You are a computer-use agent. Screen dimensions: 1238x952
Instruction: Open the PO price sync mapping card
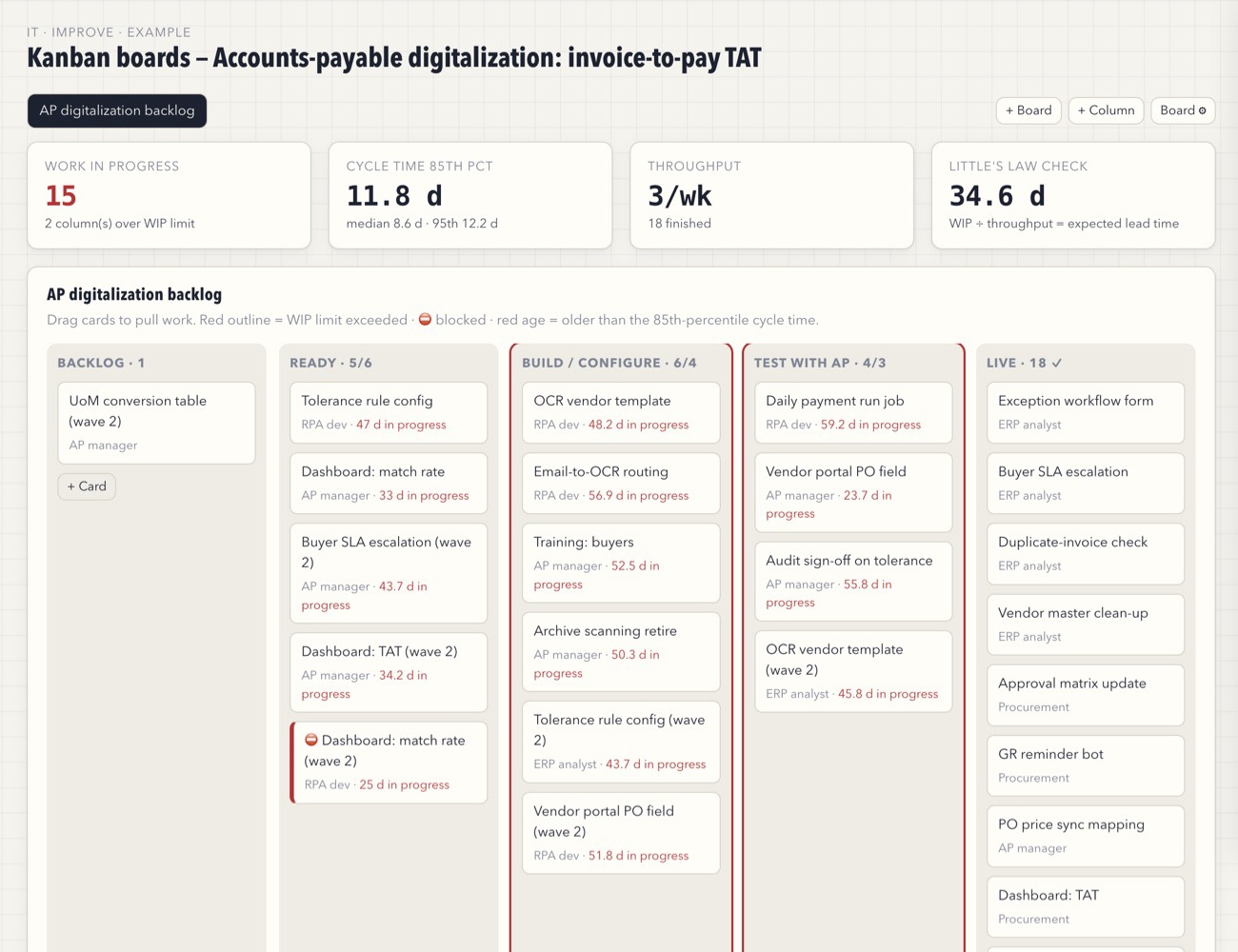(x=1086, y=836)
